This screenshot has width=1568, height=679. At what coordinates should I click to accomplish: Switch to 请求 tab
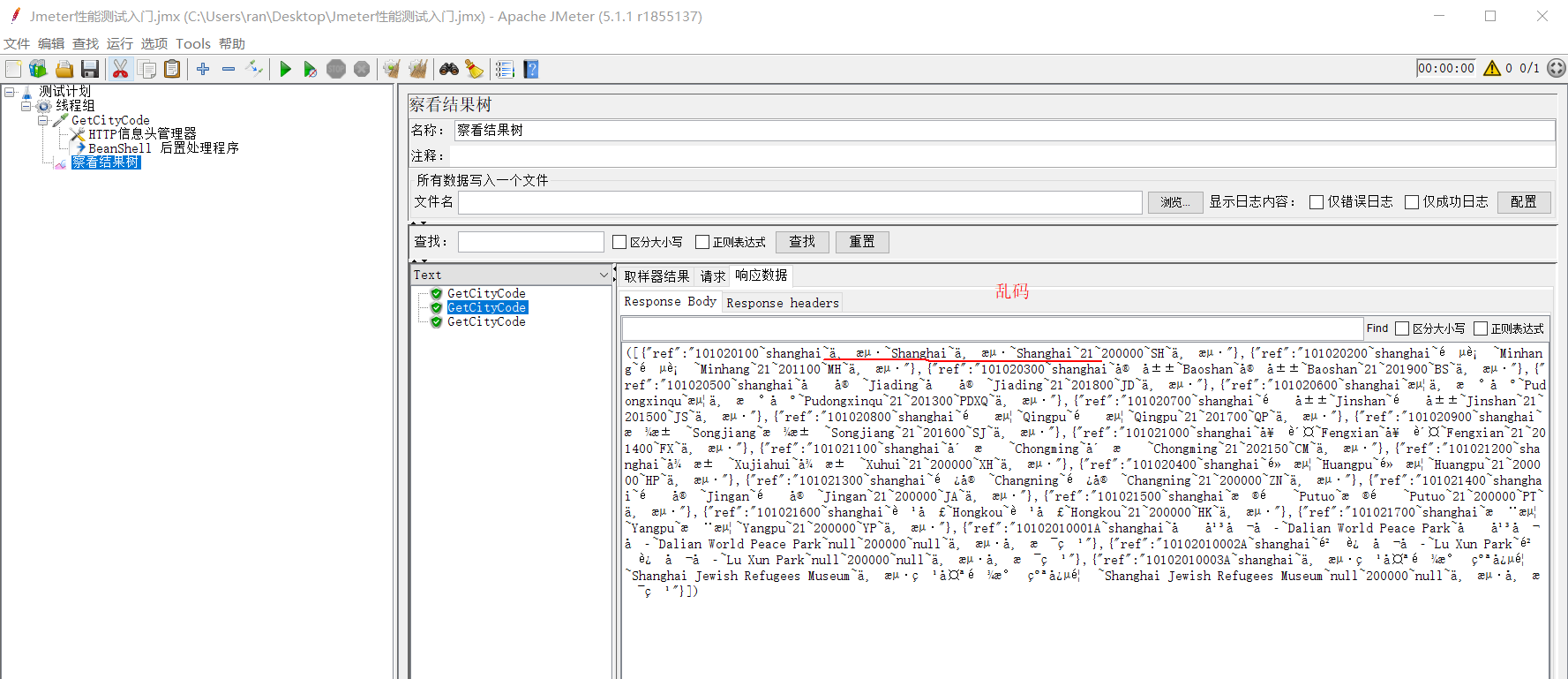pos(713,276)
